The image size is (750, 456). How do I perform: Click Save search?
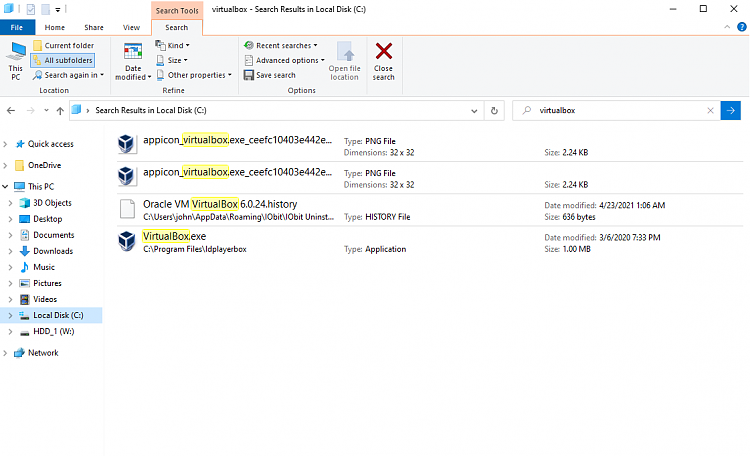270,75
